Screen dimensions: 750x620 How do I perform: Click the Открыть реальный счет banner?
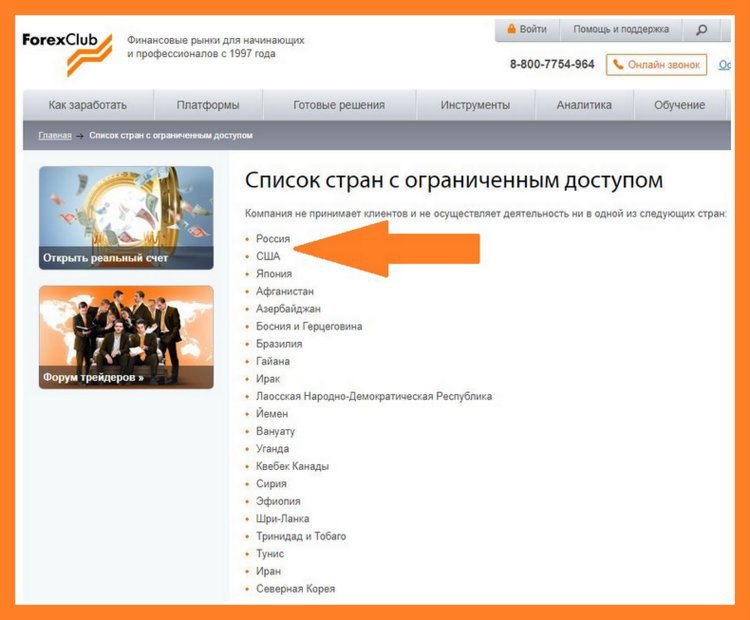pyautogui.click(x=126, y=218)
